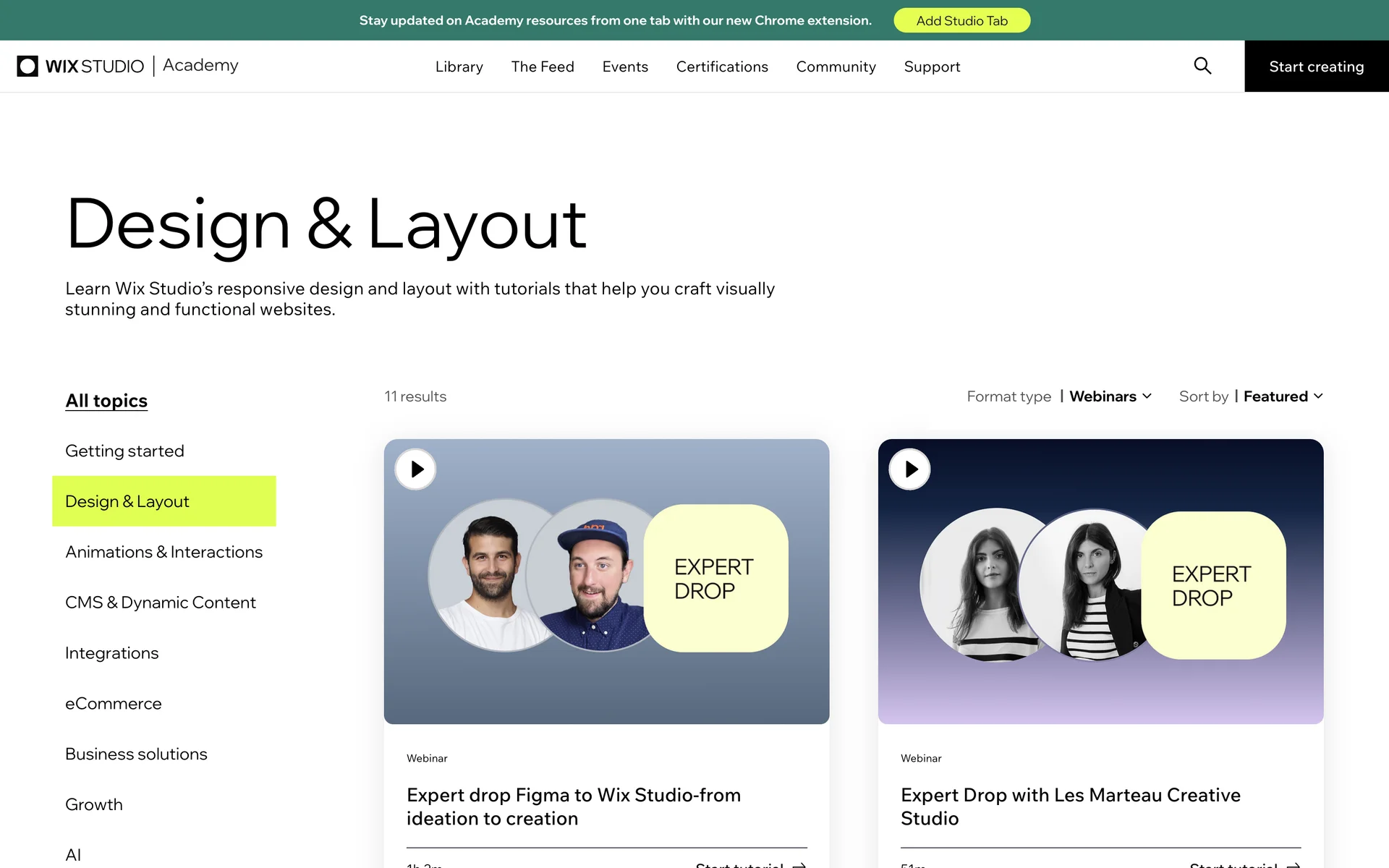Screen dimensions: 1389x868
Task: Open Library in the top navigation
Action: pos(459,67)
